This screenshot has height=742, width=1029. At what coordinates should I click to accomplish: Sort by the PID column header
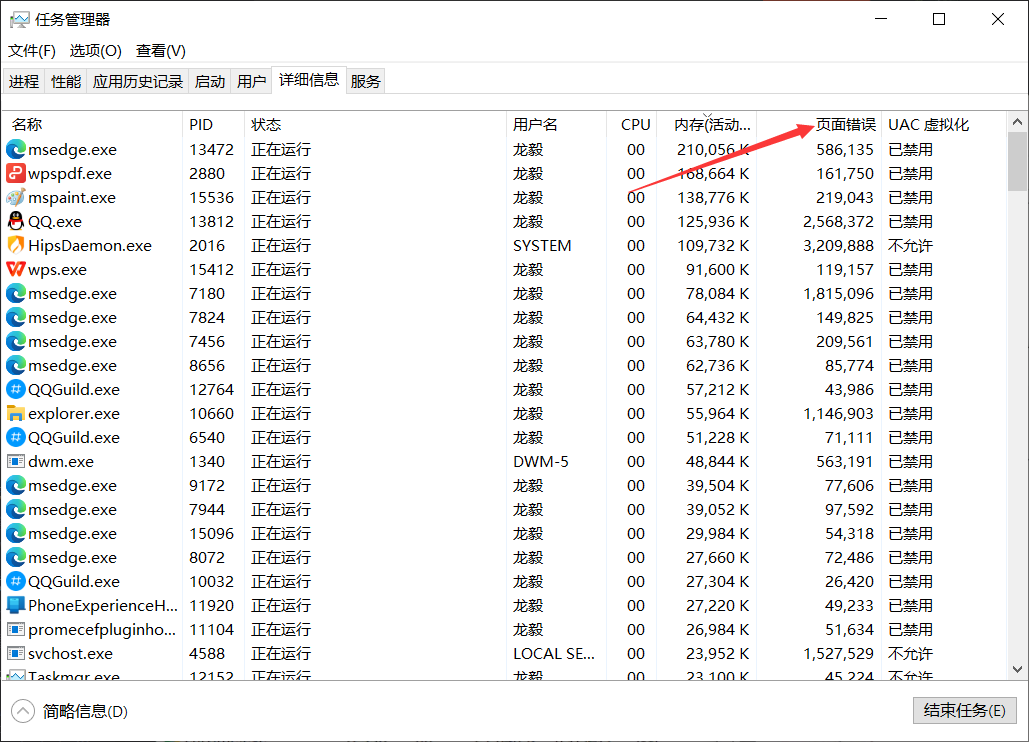(213, 125)
